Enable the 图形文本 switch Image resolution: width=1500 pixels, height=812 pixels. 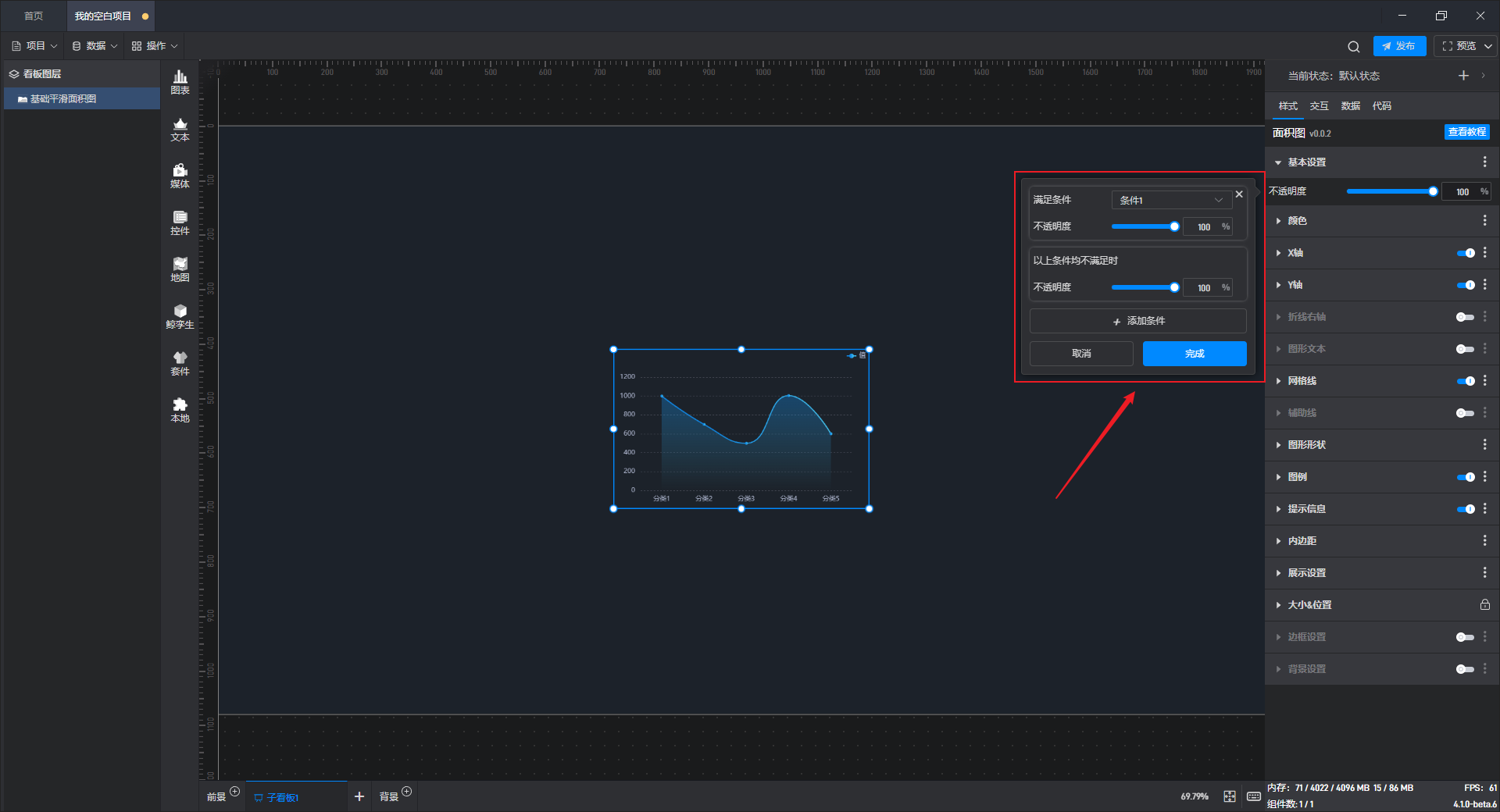pyautogui.click(x=1466, y=349)
